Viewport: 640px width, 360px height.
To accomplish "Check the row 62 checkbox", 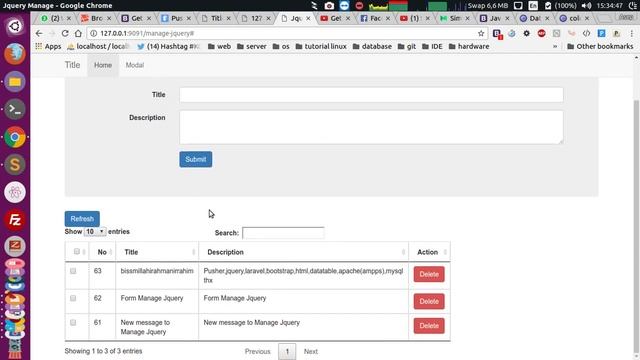I will 73,298.
